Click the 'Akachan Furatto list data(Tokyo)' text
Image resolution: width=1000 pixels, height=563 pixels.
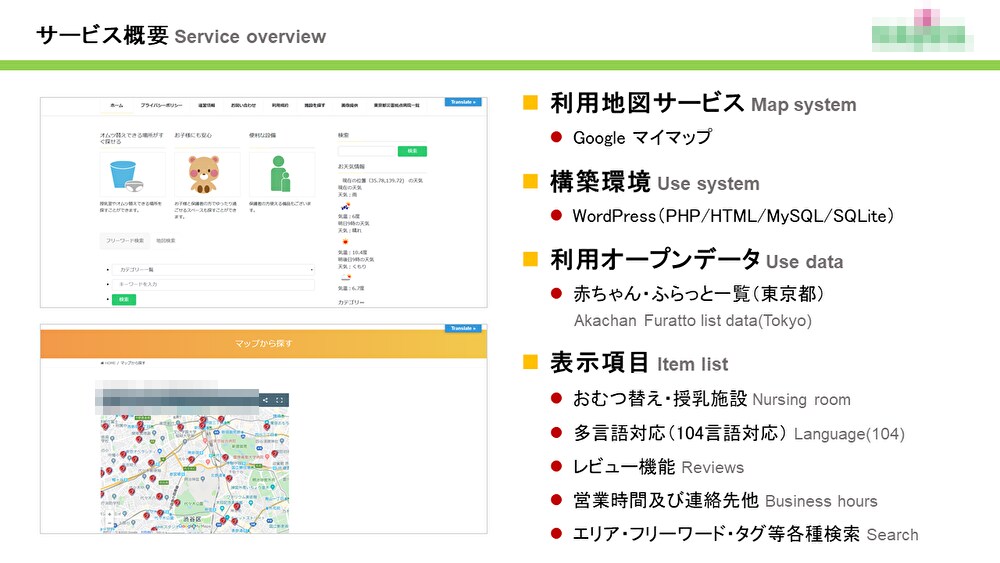[x=693, y=320]
